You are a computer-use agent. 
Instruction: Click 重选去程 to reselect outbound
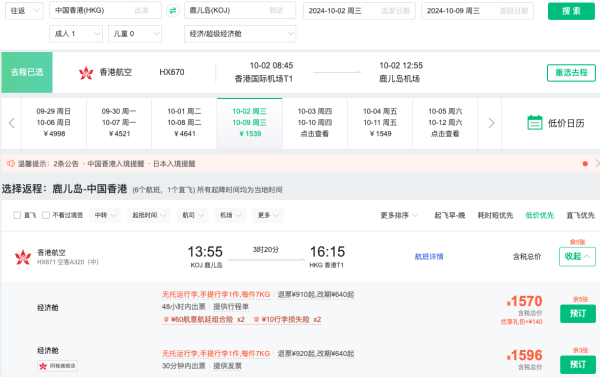(x=571, y=73)
